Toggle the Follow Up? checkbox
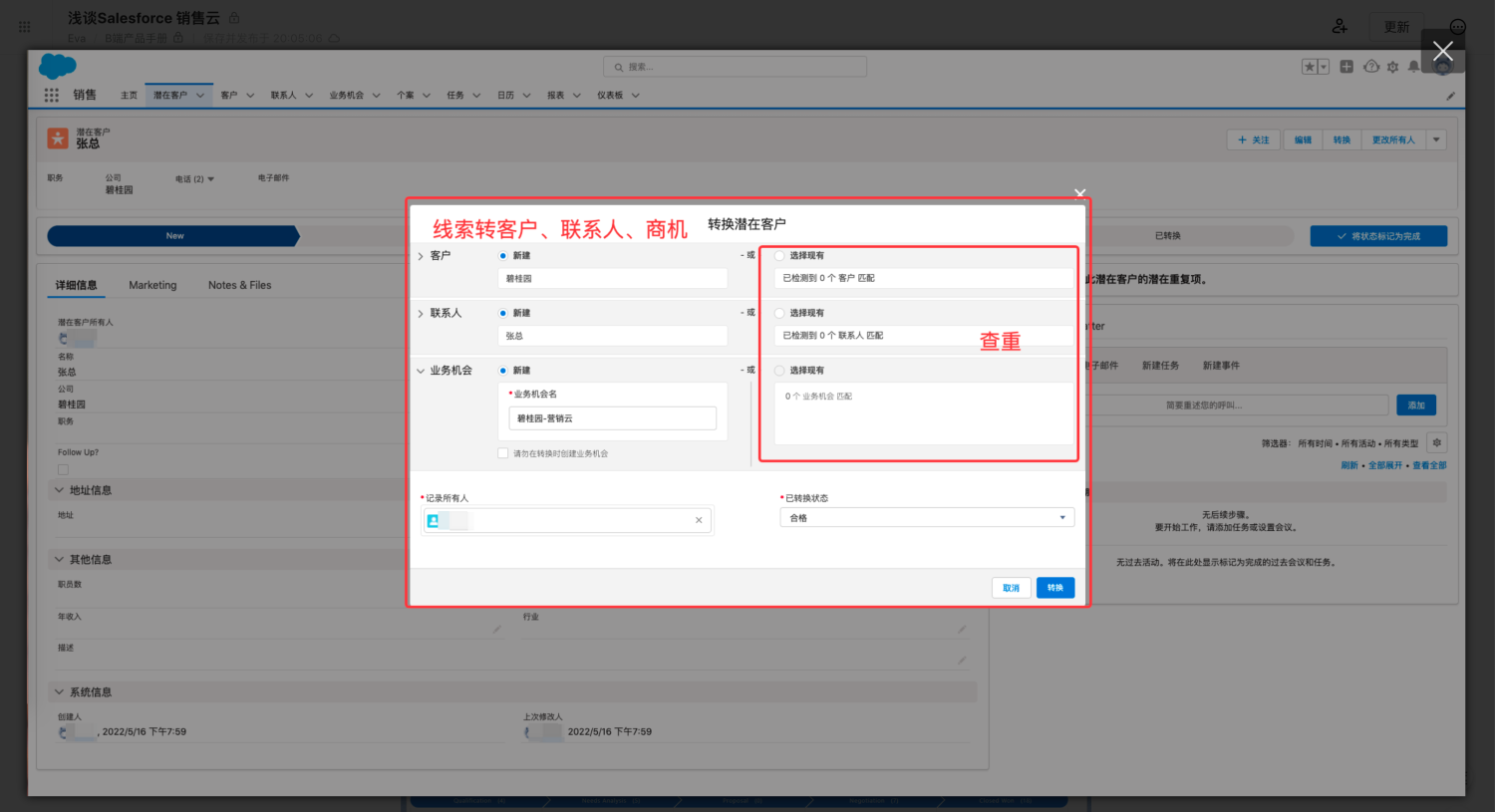This screenshot has width=1495, height=812. point(63,469)
